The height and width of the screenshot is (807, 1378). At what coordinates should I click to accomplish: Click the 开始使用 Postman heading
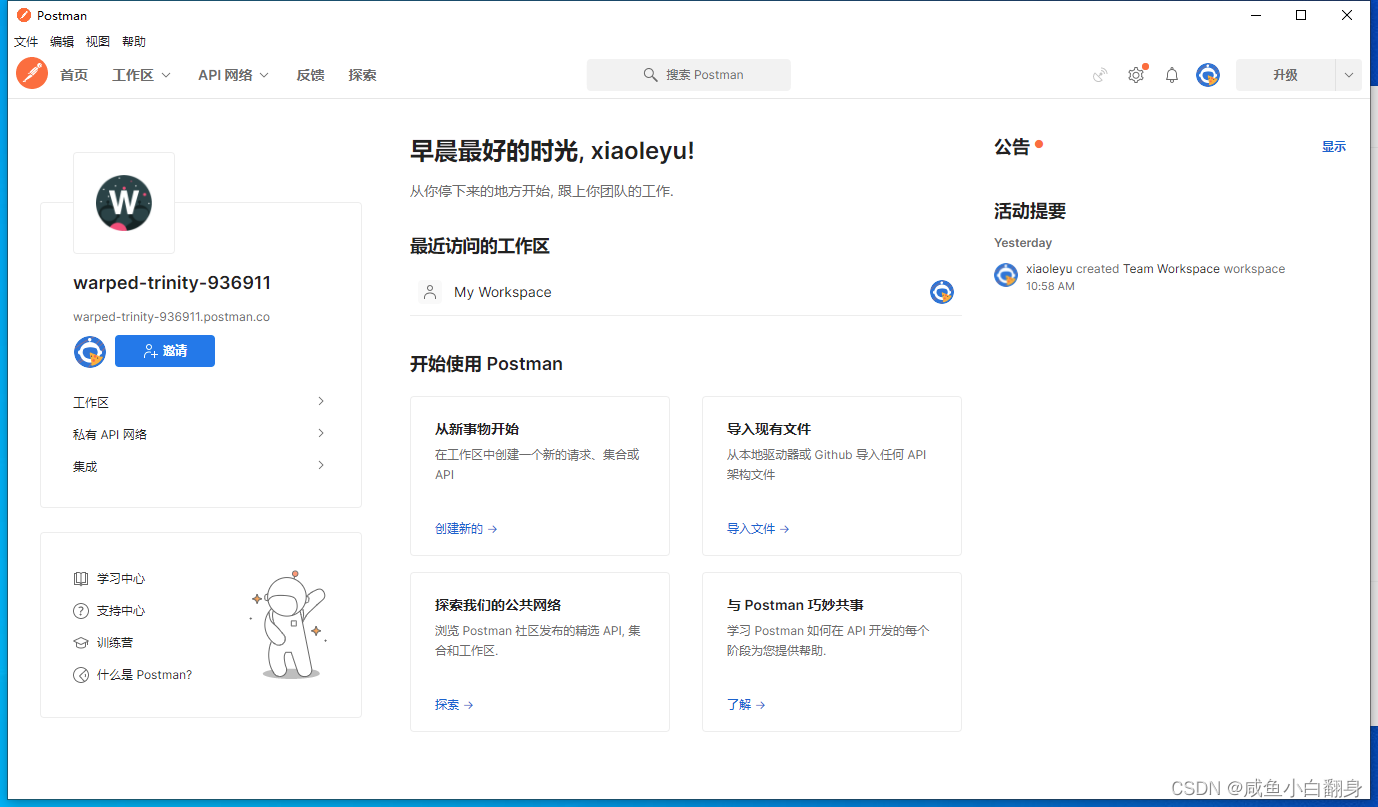[486, 364]
